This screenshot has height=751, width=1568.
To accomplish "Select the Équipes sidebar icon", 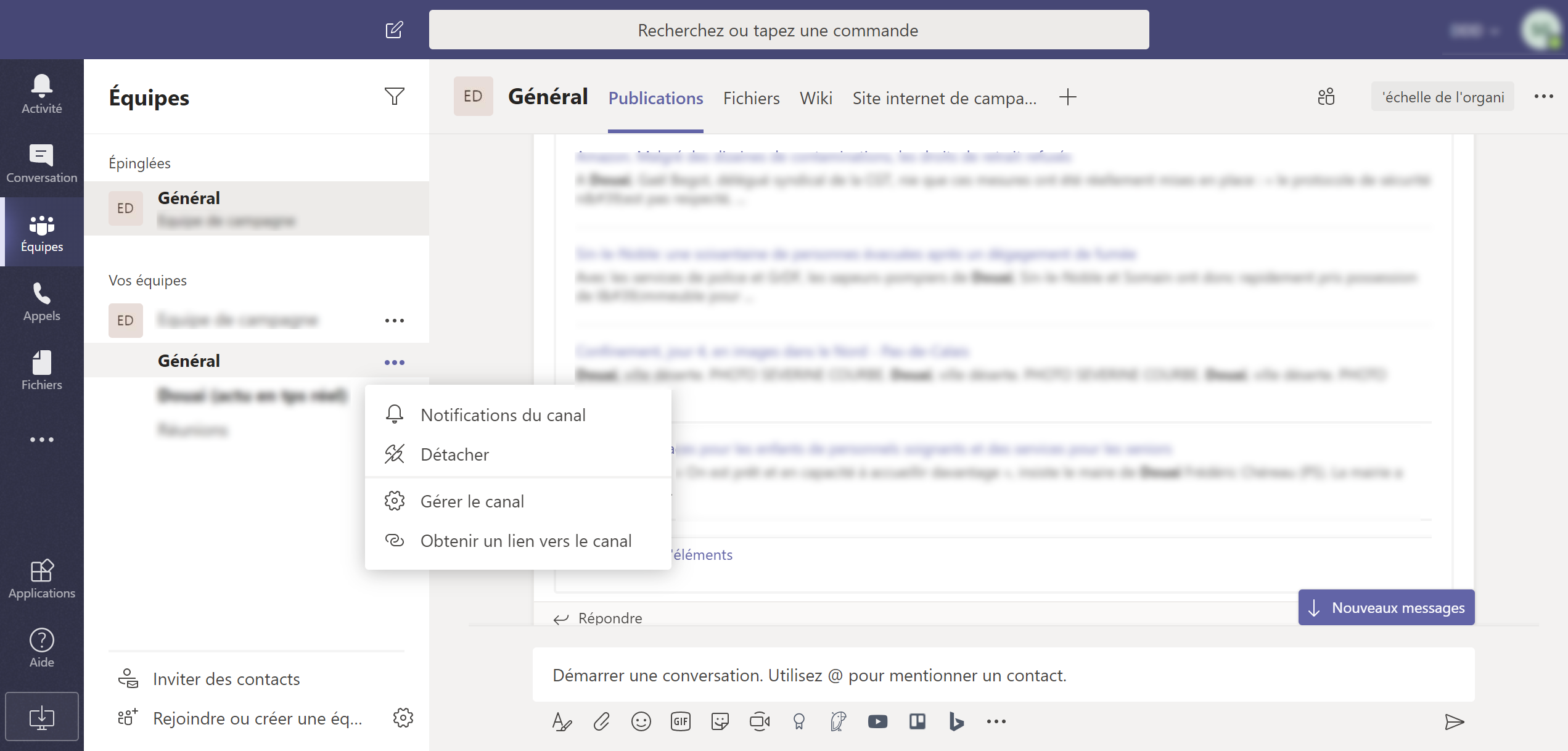I will pos(41,232).
